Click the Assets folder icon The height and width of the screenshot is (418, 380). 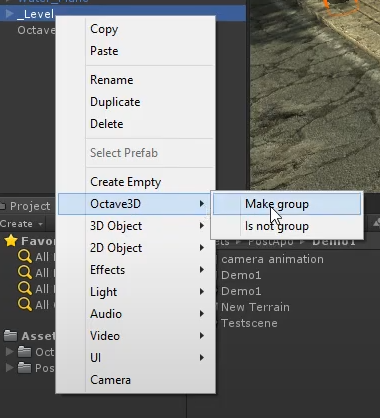pyautogui.click(x=10, y=336)
